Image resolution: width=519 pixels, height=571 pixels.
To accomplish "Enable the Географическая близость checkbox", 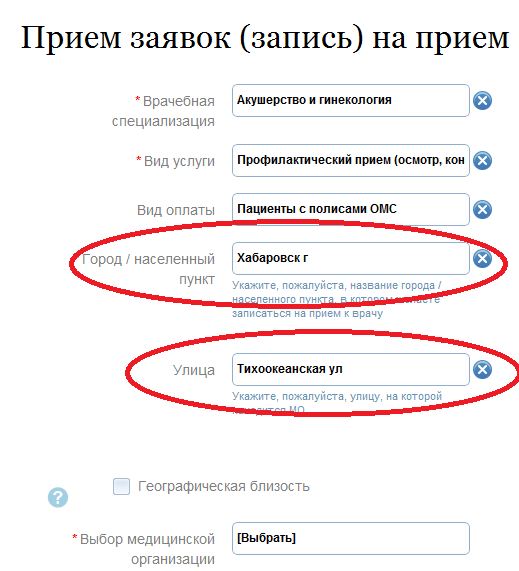I will tap(121, 487).
